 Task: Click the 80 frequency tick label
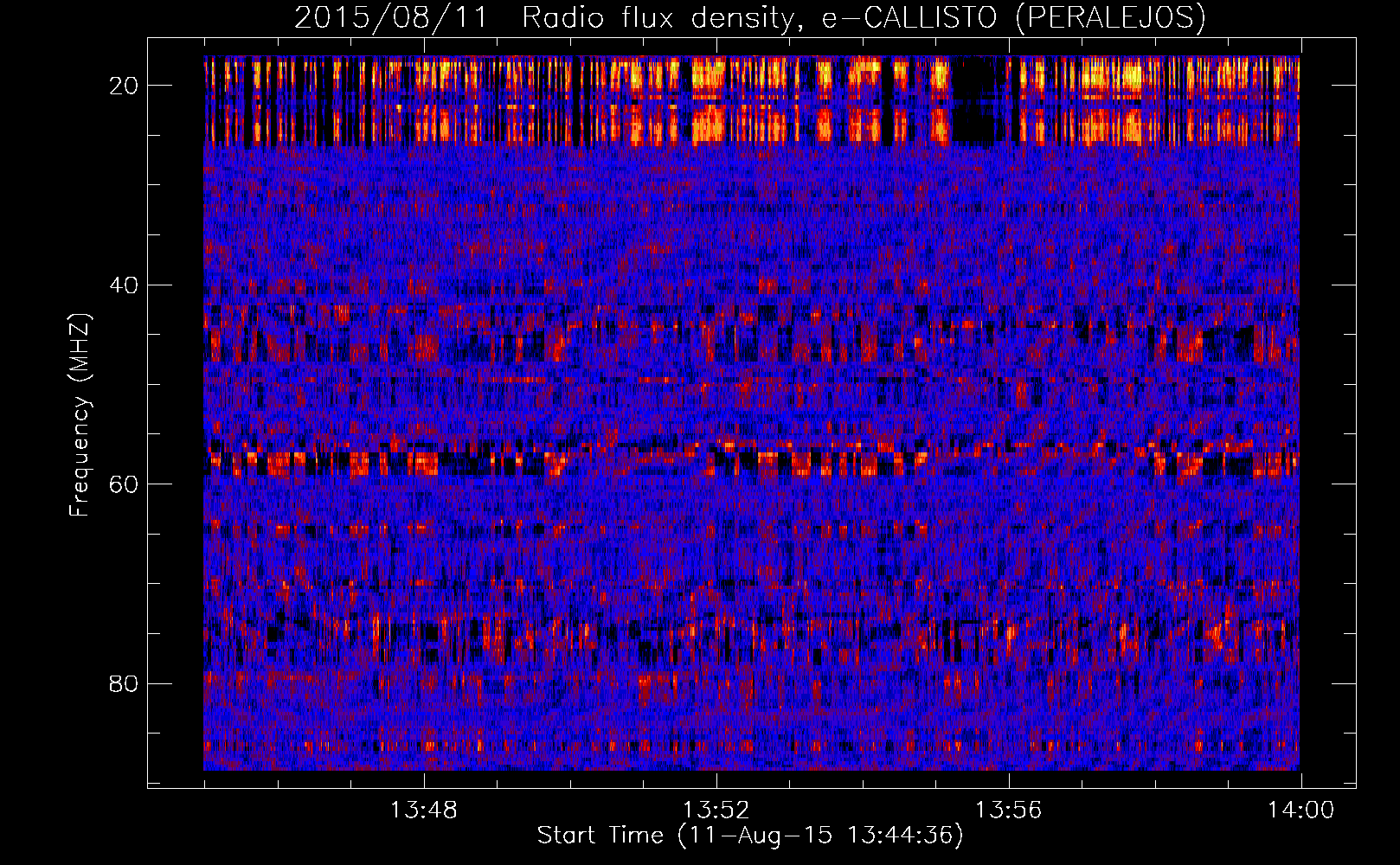click(124, 683)
